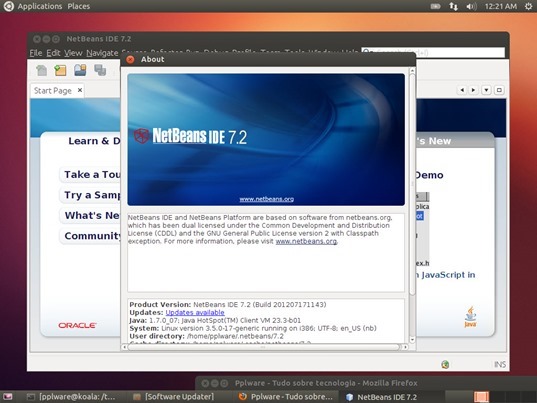The height and width of the screenshot is (403, 537).
Task: Click About dialog horizontal scroll right arrow
Action: [405, 347]
